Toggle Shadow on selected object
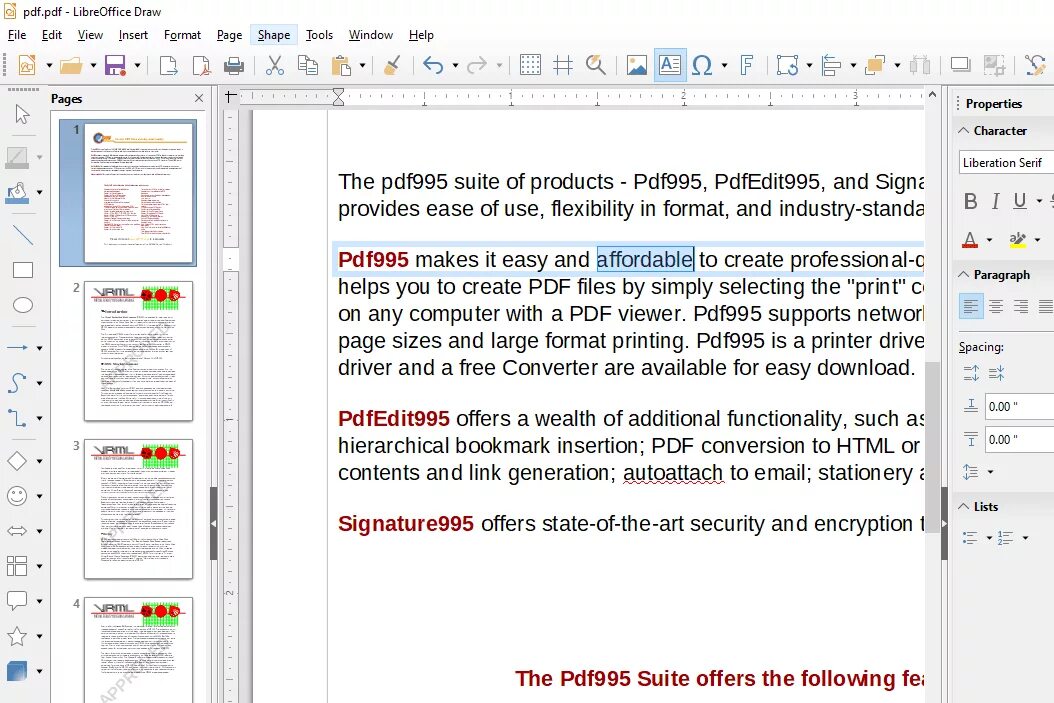This screenshot has height=703, width=1054. point(961,65)
